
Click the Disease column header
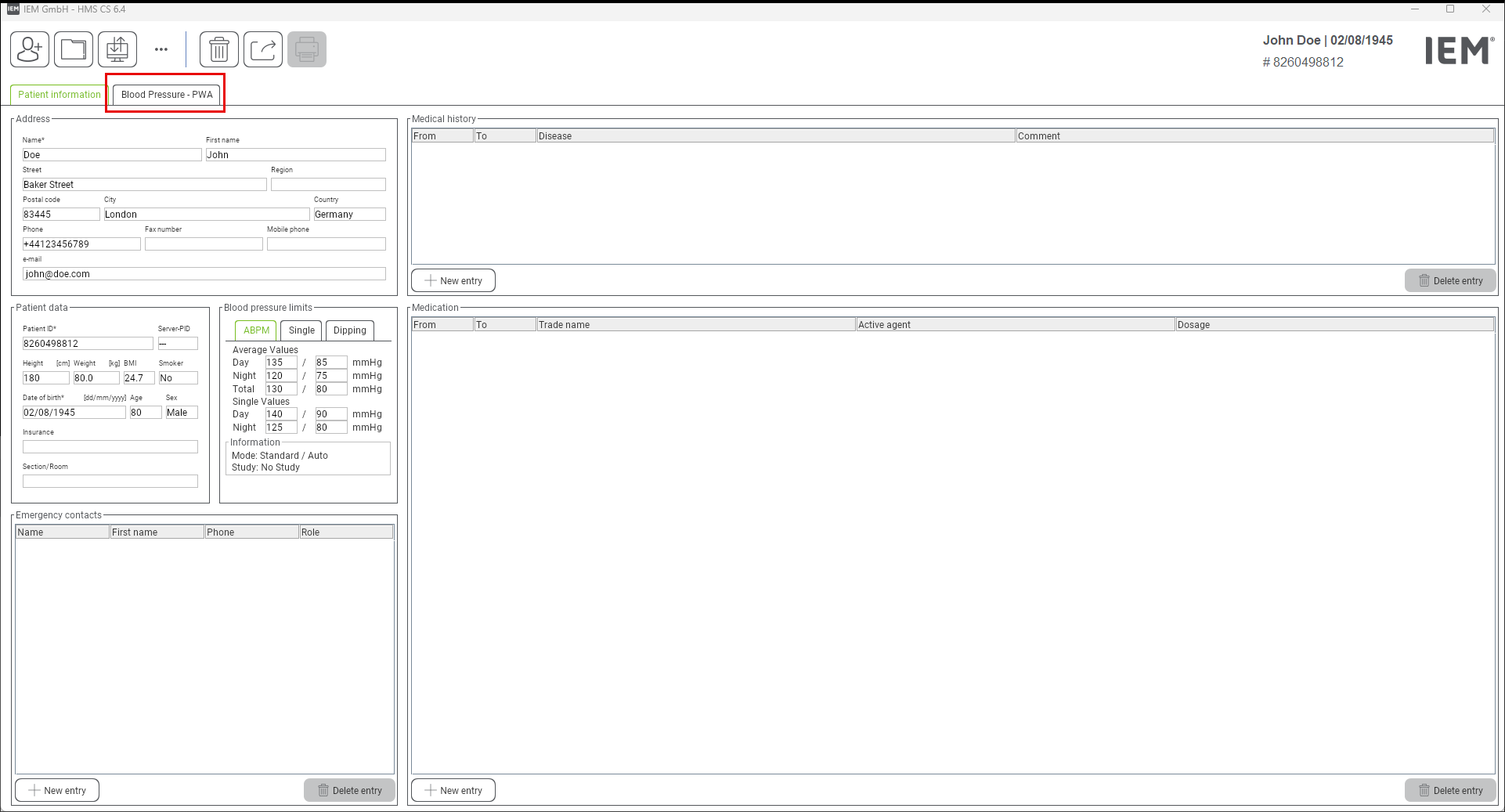775,136
